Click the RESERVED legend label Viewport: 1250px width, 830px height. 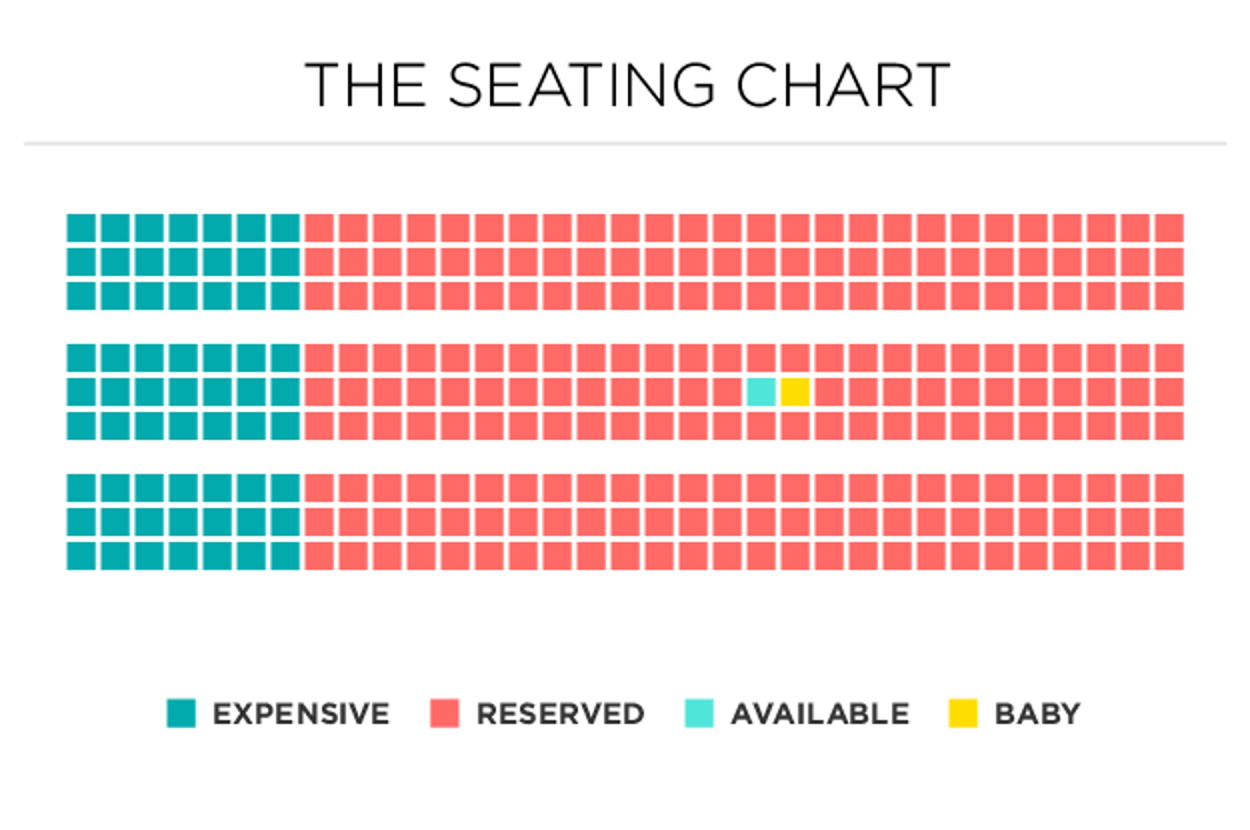[560, 714]
